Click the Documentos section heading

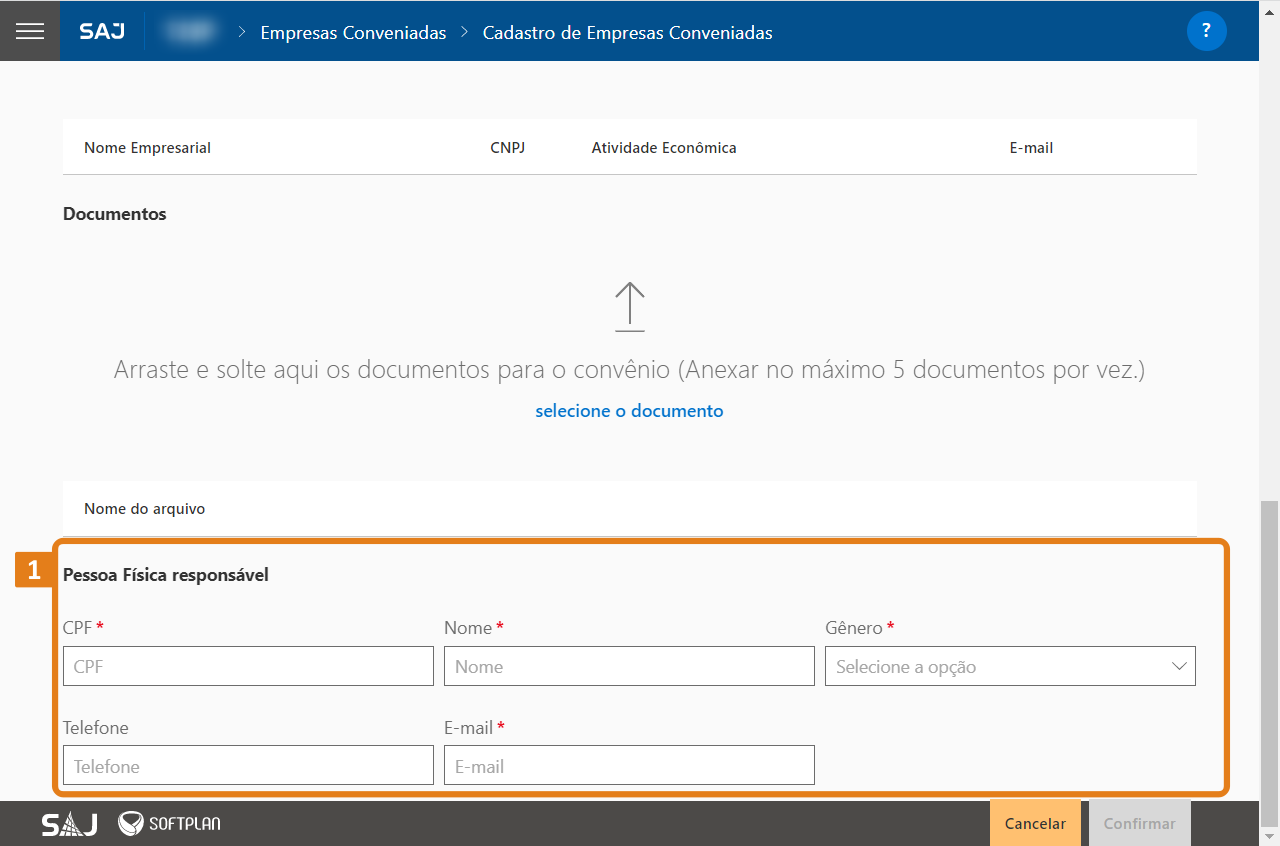[115, 214]
